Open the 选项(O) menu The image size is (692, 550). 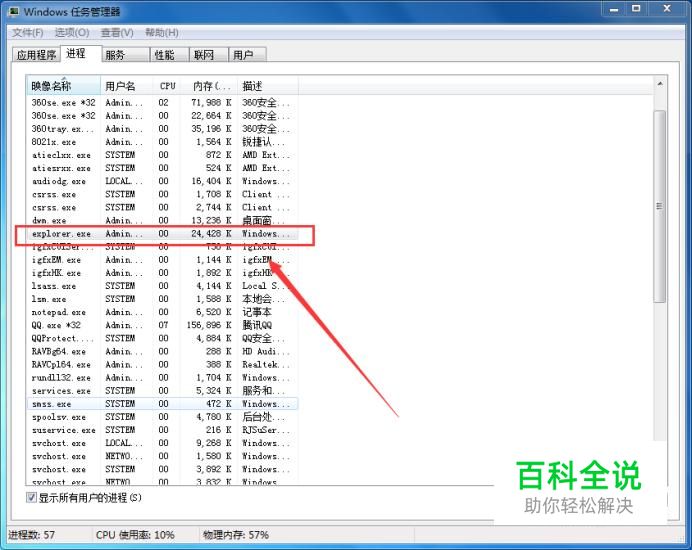(x=72, y=33)
